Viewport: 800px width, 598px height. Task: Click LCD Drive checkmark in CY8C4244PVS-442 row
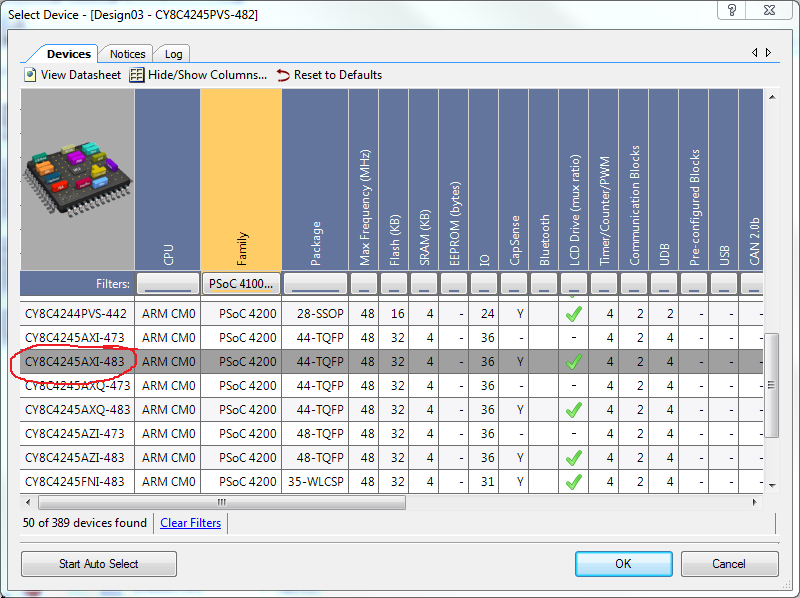click(574, 314)
